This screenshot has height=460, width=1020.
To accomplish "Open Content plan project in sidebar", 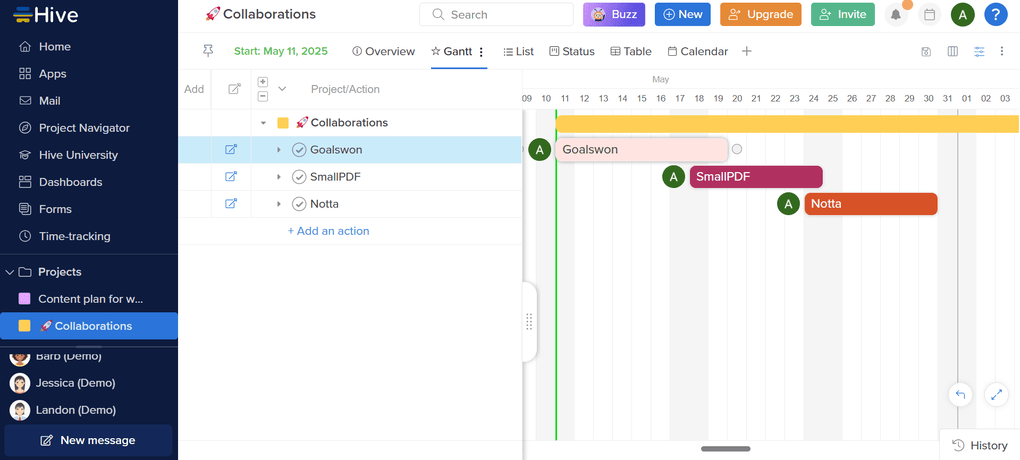I will (x=88, y=299).
